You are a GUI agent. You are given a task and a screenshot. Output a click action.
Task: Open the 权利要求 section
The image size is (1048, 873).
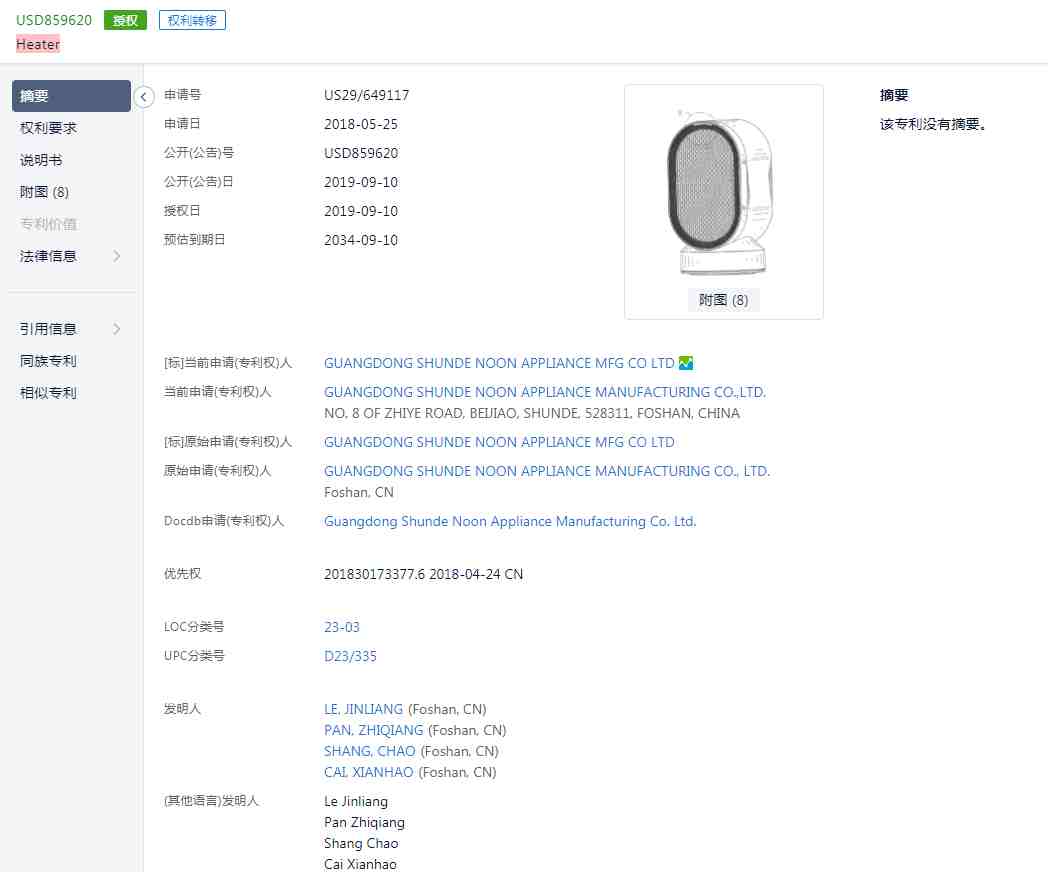click(48, 128)
